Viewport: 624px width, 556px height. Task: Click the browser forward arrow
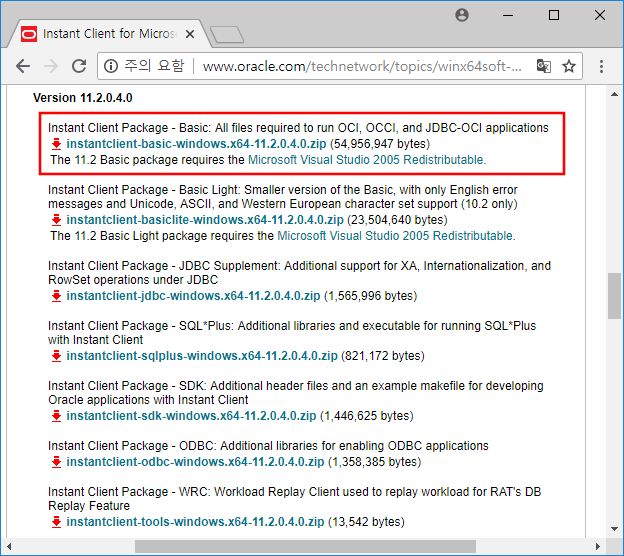tap(51, 66)
